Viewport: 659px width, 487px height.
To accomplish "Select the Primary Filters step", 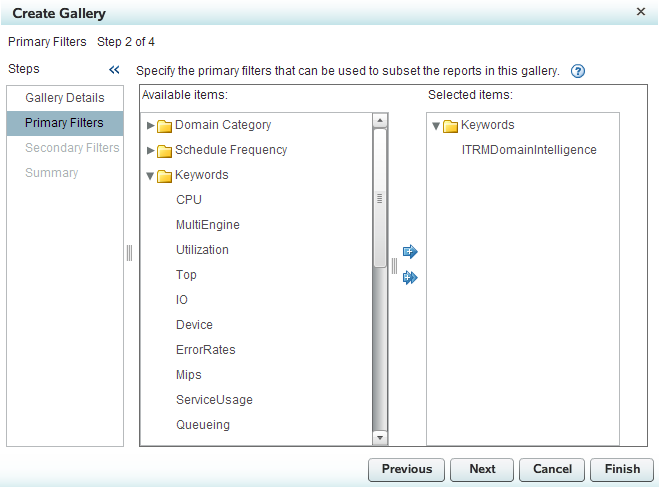I will [65, 123].
